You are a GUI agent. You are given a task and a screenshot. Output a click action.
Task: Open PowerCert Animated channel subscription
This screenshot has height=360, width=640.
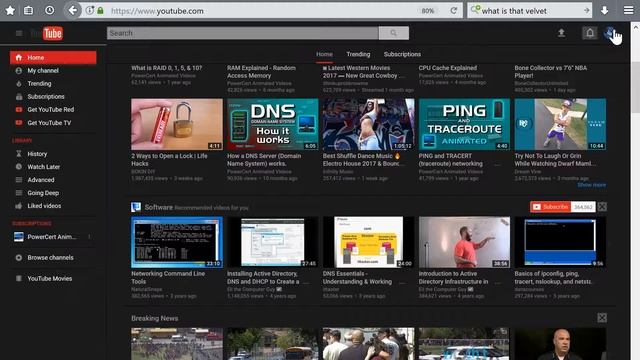(x=53, y=237)
